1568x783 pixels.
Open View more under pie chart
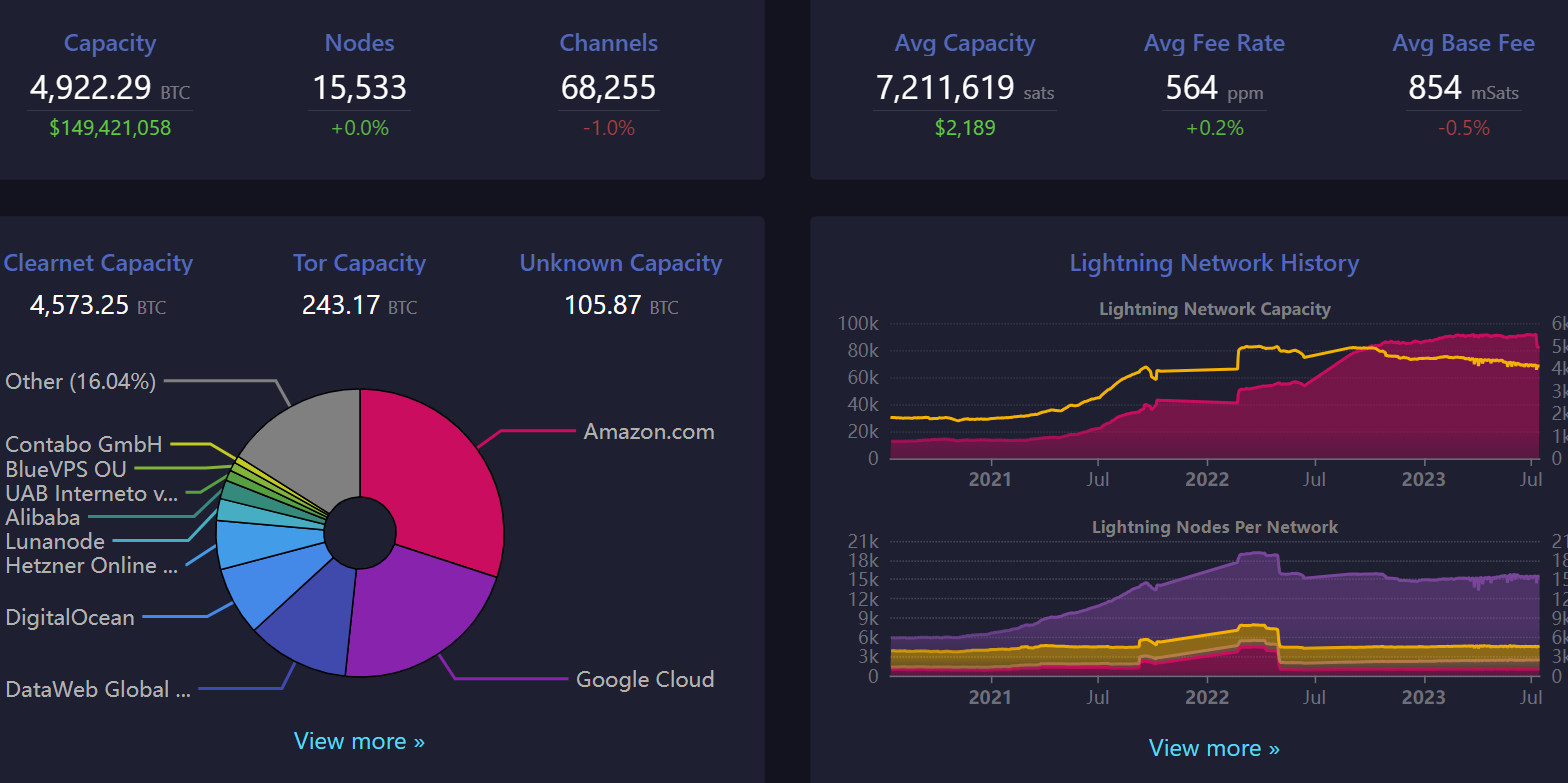[x=359, y=741]
